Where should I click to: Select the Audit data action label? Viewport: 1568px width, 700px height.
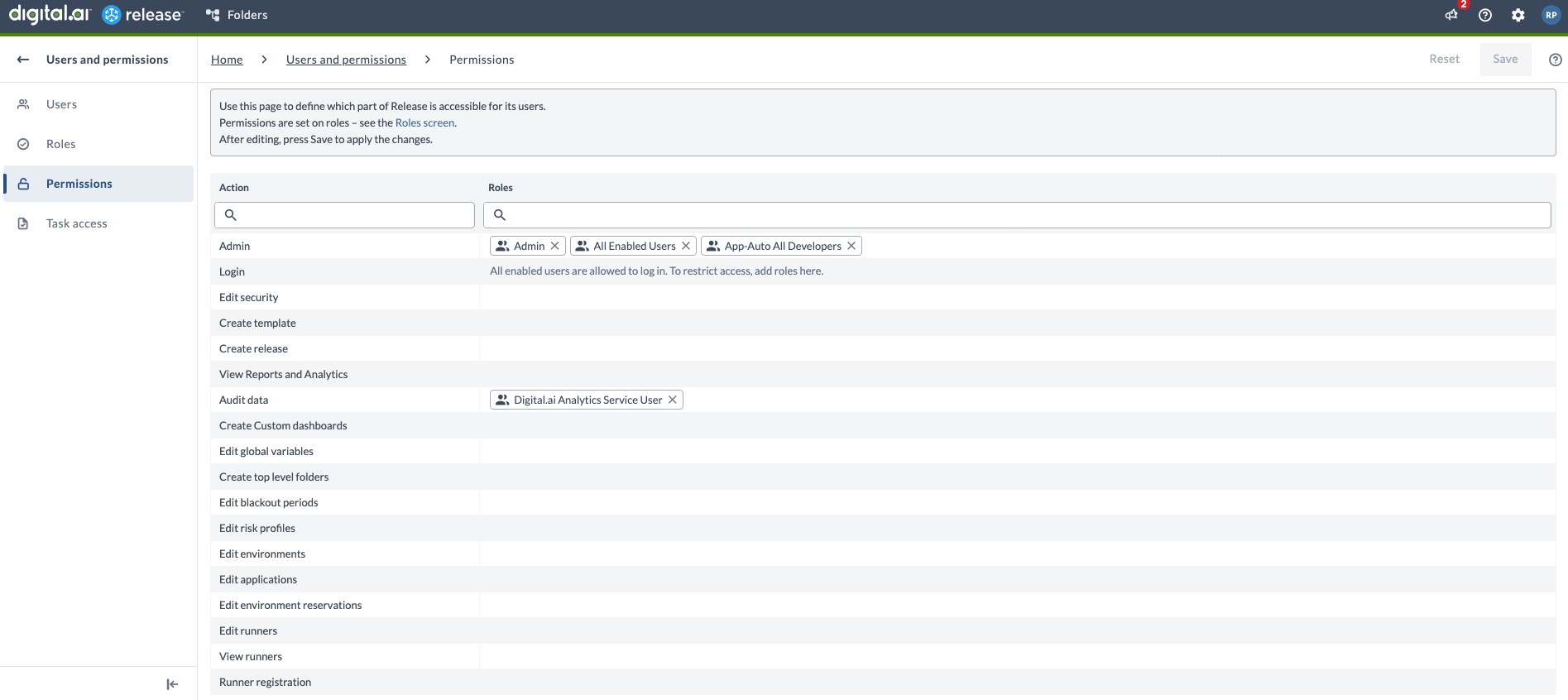(243, 400)
